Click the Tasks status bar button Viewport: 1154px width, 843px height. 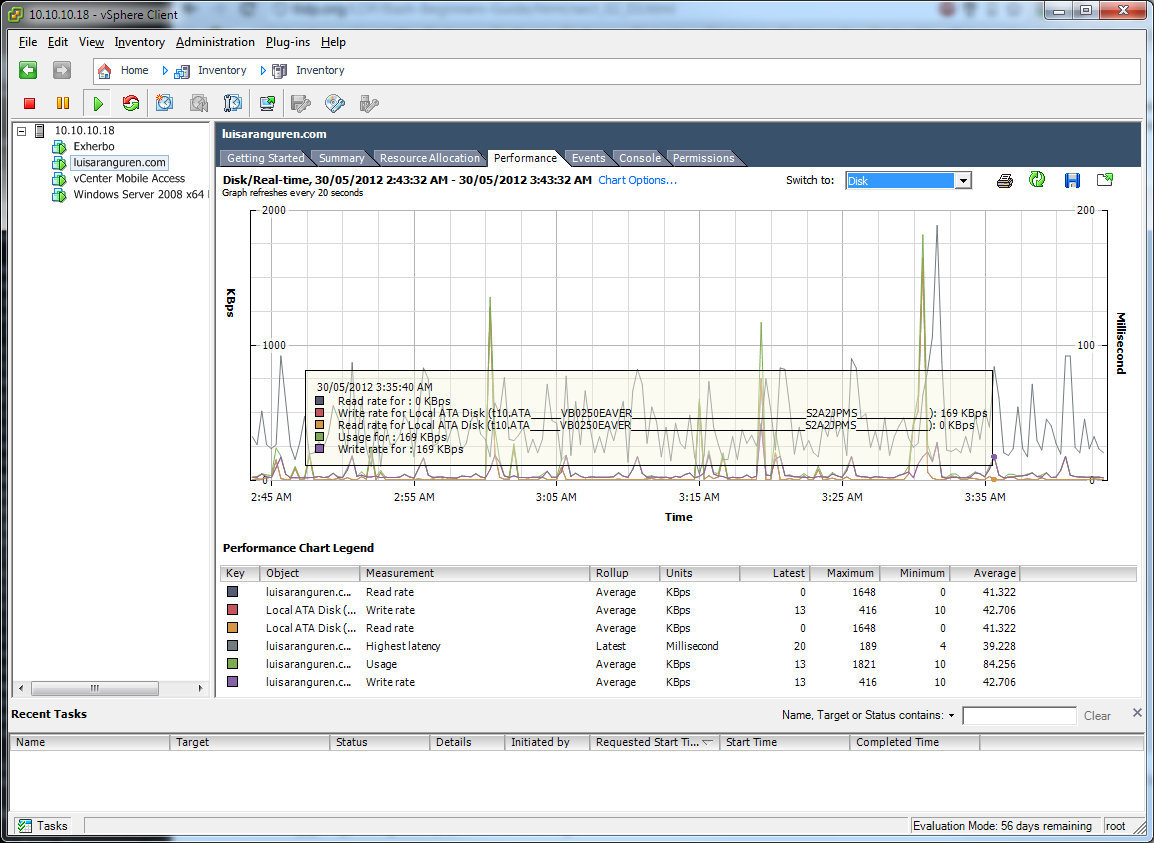[43, 826]
